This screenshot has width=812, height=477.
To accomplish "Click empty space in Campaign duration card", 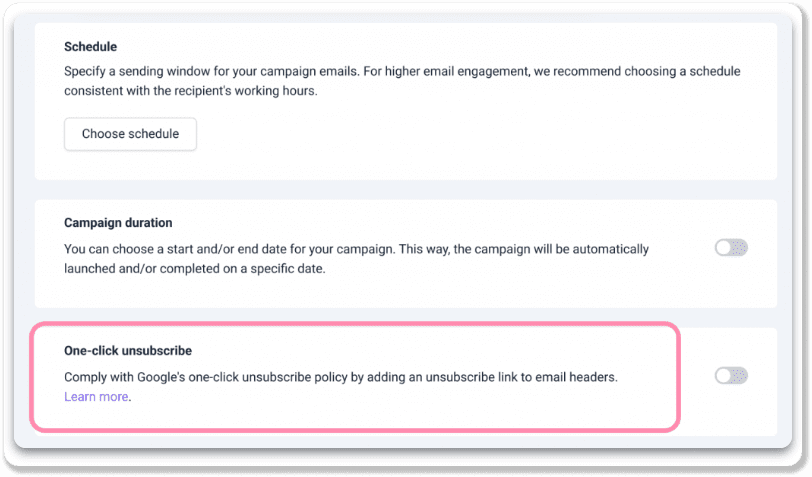I will 500,290.
